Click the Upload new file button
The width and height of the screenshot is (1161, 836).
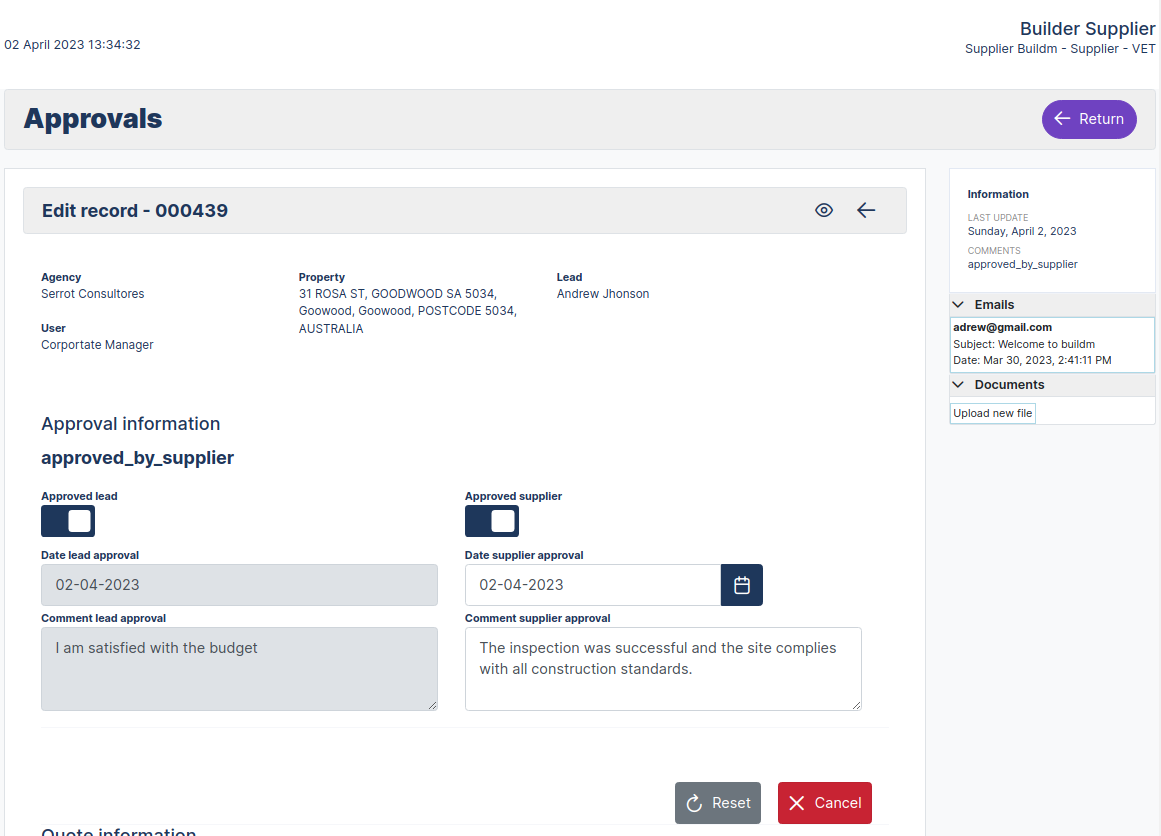pyautogui.click(x=992, y=412)
